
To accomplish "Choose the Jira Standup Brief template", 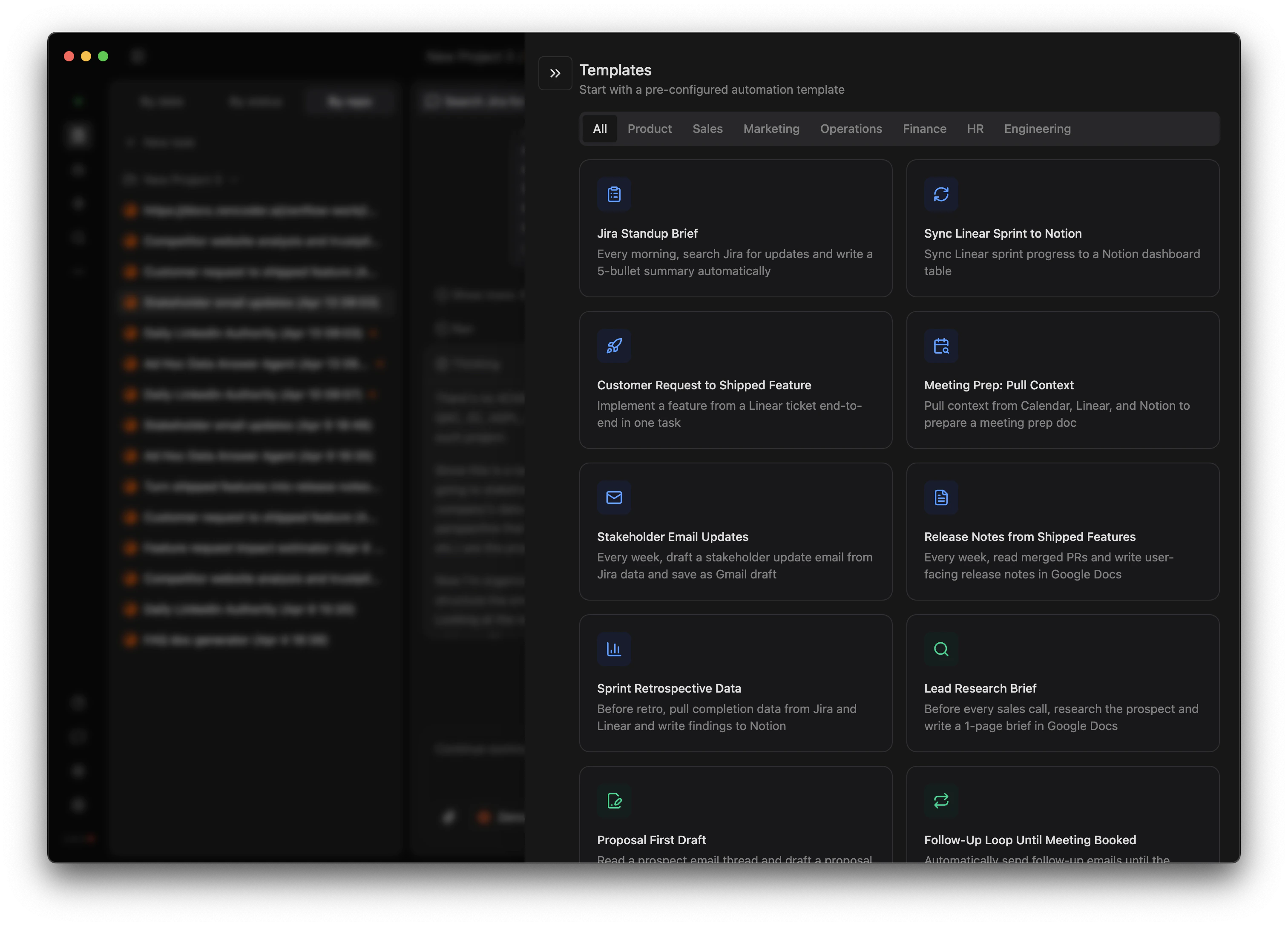I will point(736,228).
